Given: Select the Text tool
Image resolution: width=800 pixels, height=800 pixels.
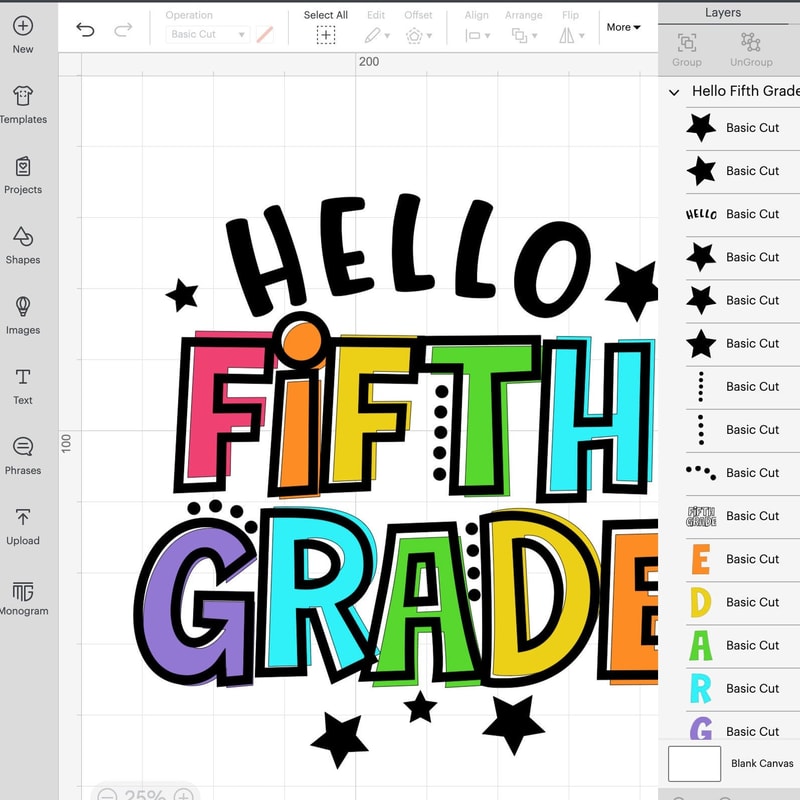Looking at the screenshot, I should click(x=23, y=383).
